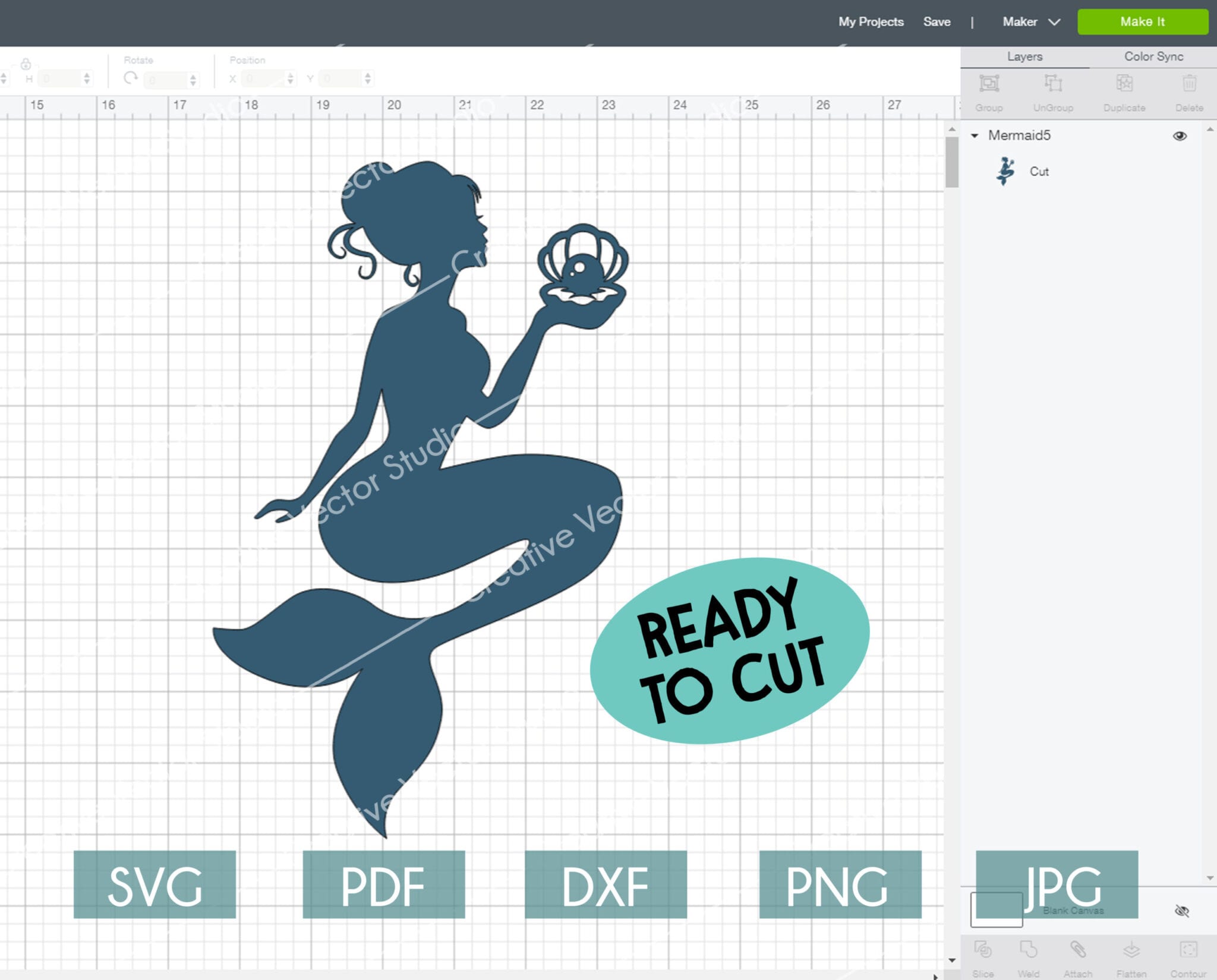Click the Group icon in Layers panel
The height and width of the screenshot is (980, 1217).
989,83
